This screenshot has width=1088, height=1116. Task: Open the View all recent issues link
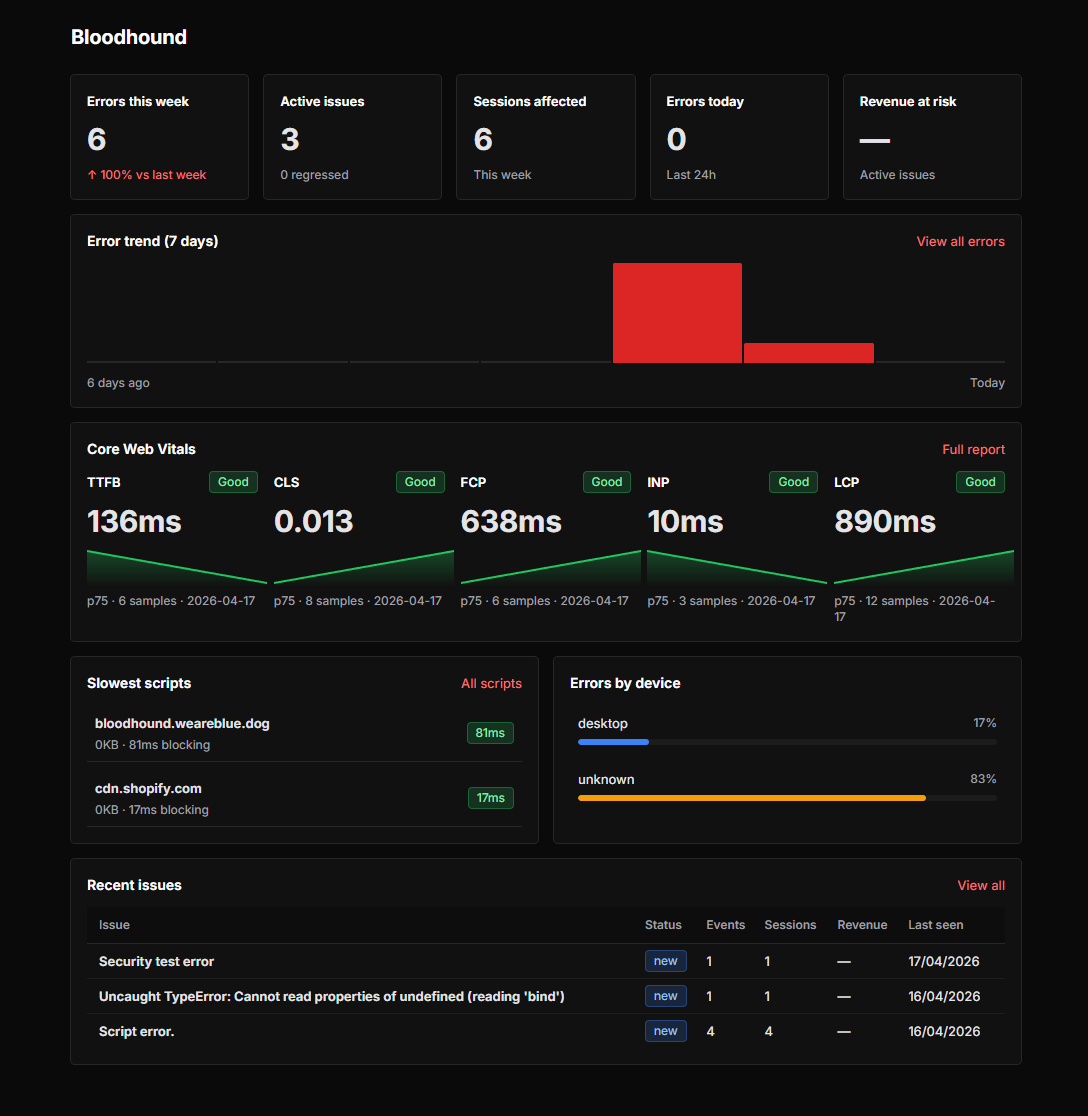981,885
